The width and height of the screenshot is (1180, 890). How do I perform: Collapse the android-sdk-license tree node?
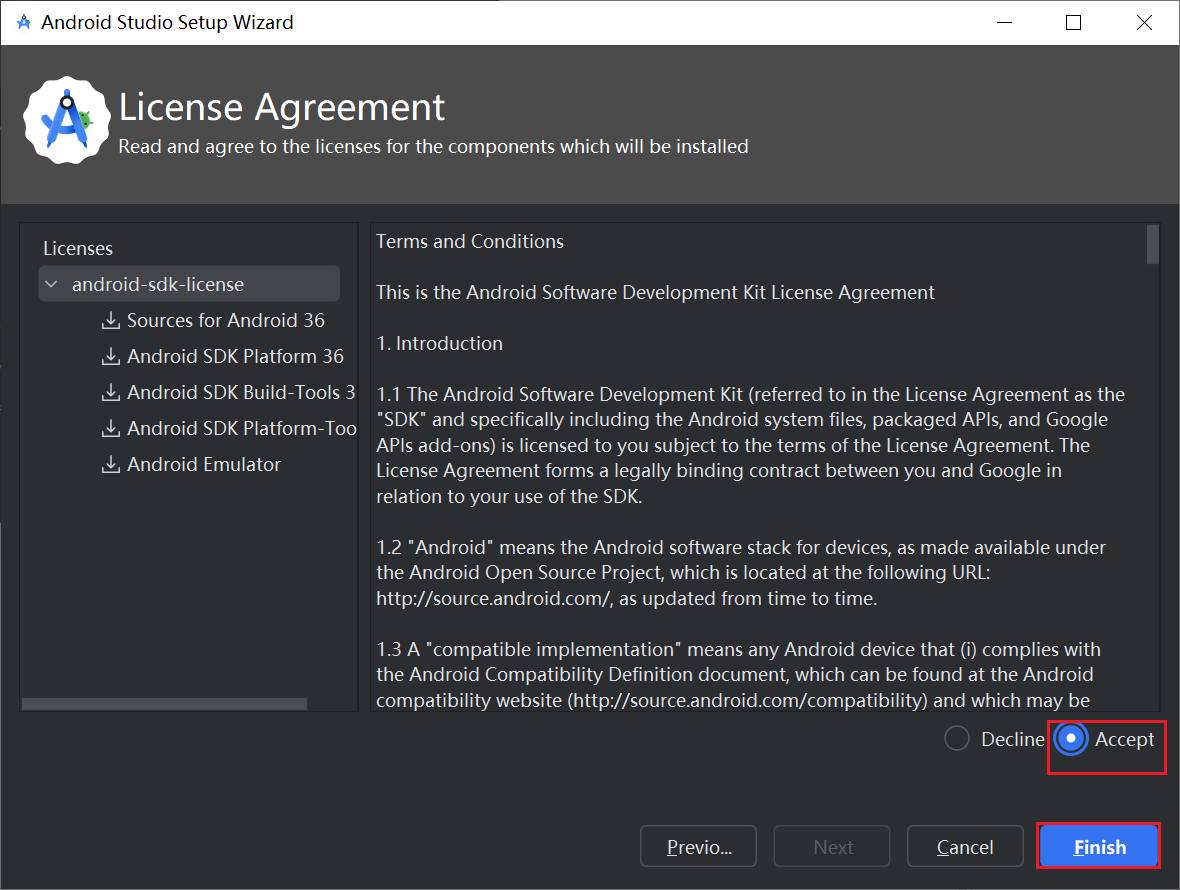click(x=51, y=285)
